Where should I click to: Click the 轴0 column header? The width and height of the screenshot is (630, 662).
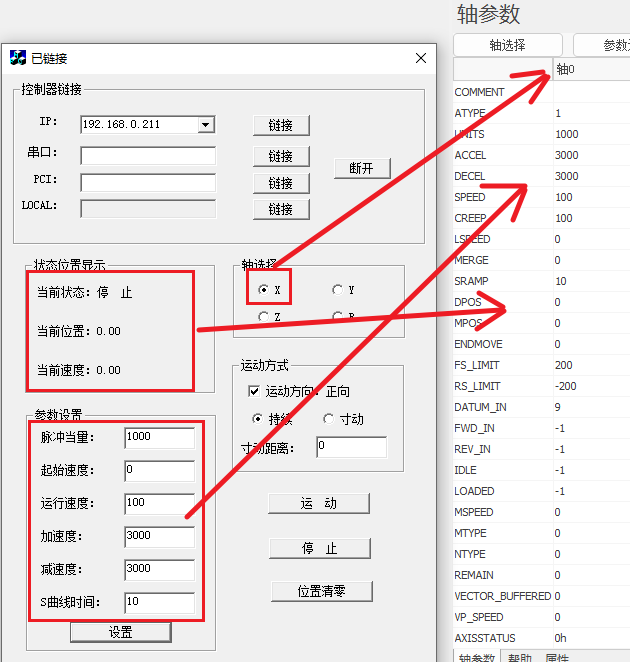point(591,69)
